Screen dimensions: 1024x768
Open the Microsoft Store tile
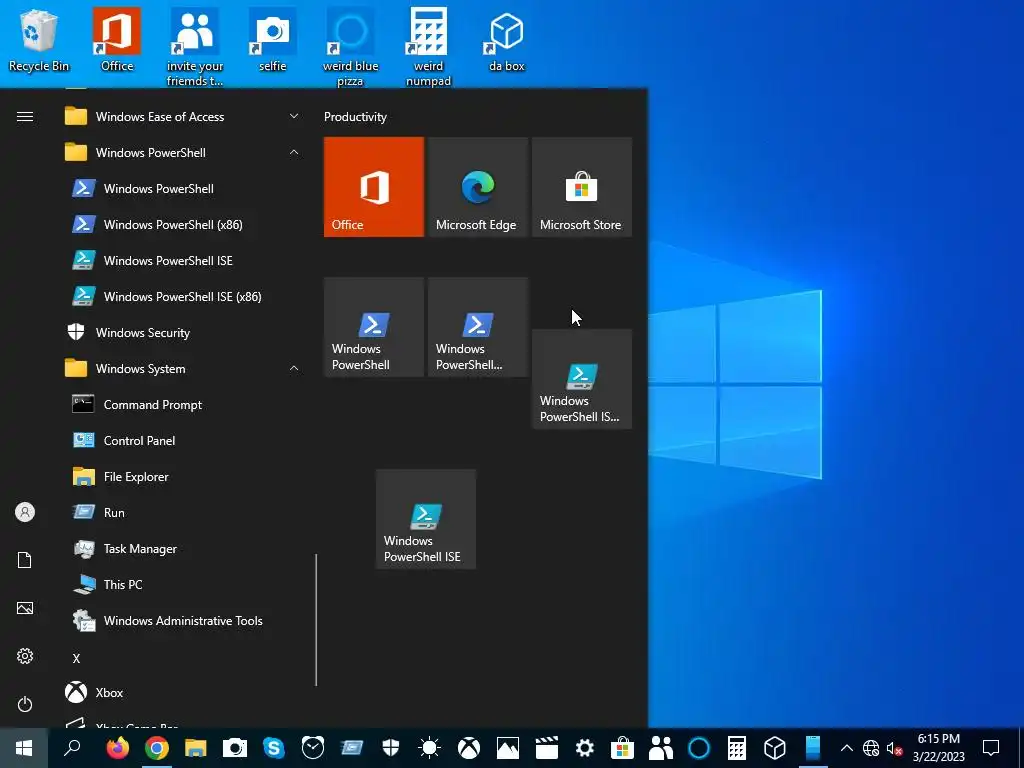(x=582, y=187)
